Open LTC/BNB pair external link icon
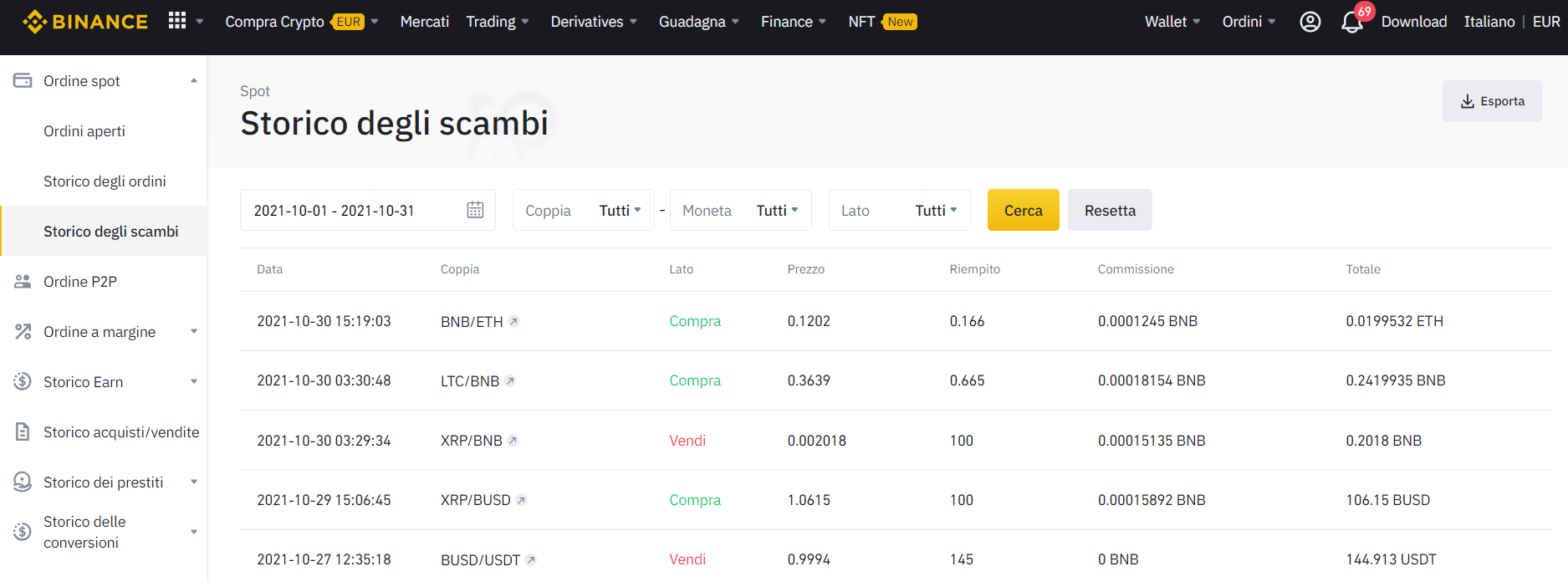The image size is (1568, 582). [510, 381]
